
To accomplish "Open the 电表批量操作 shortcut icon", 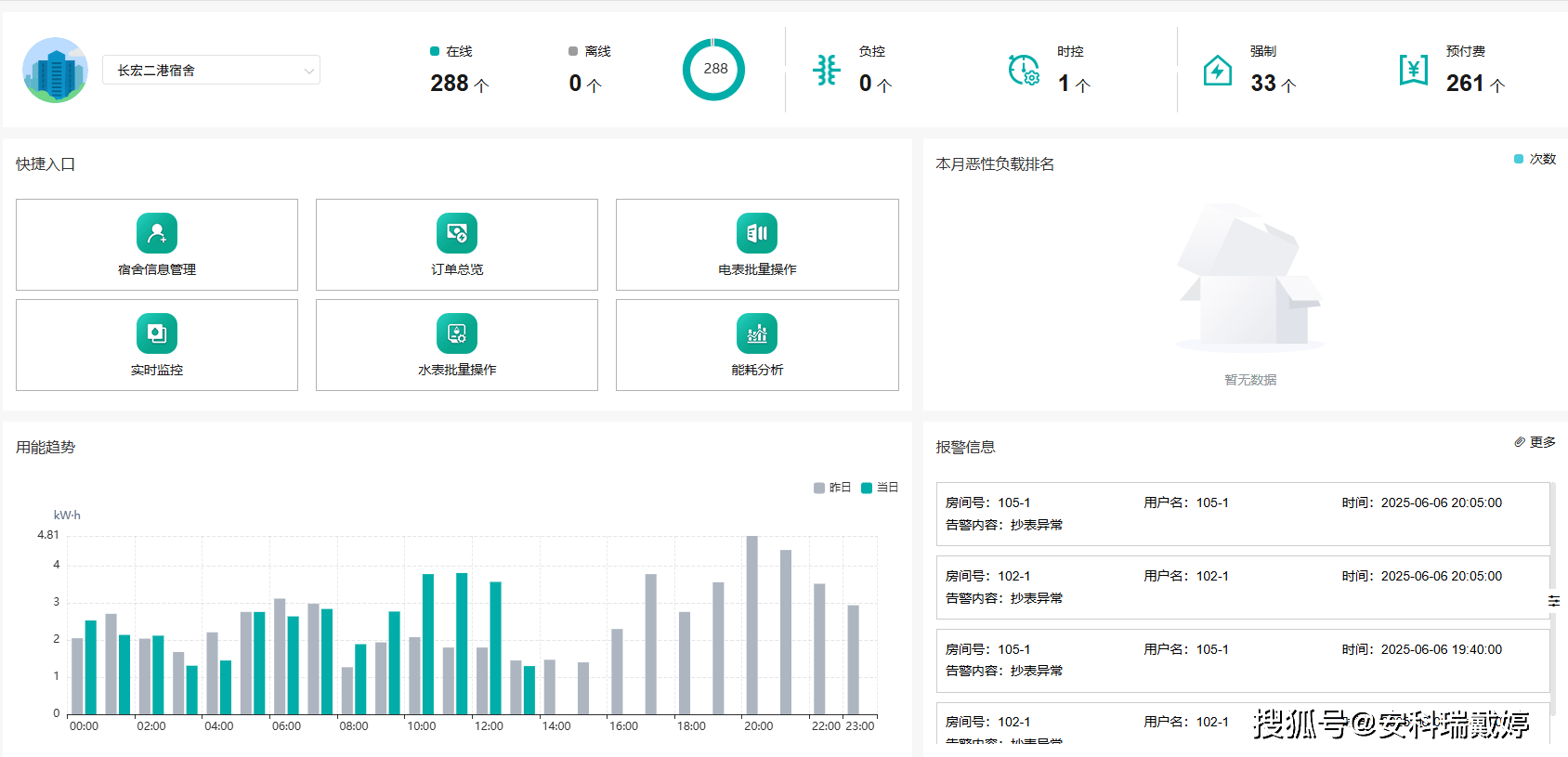I will pyautogui.click(x=757, y=233).
